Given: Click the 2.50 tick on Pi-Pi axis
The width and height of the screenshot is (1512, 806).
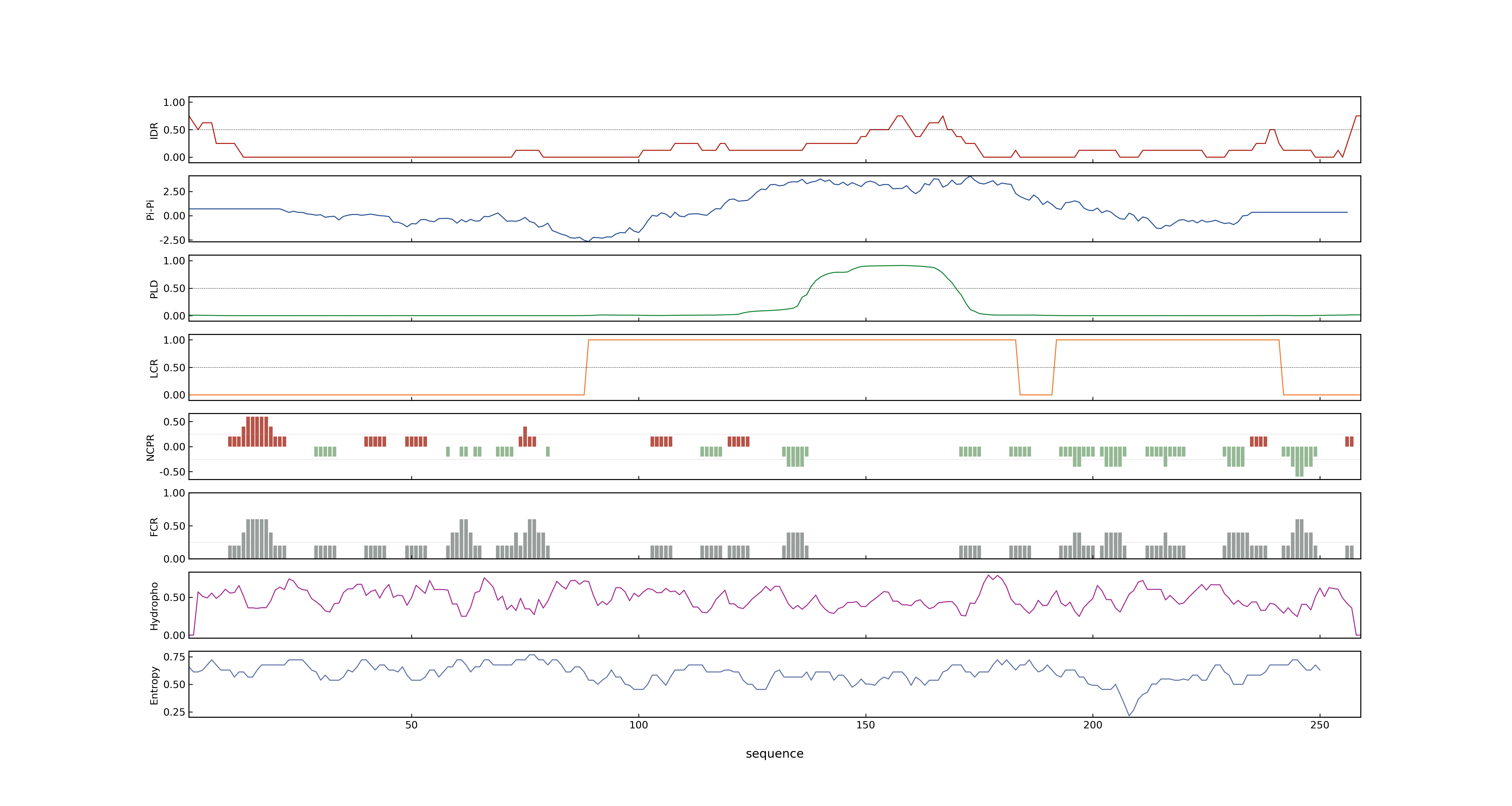Looking at the screenshot, I should click(174, 192).
